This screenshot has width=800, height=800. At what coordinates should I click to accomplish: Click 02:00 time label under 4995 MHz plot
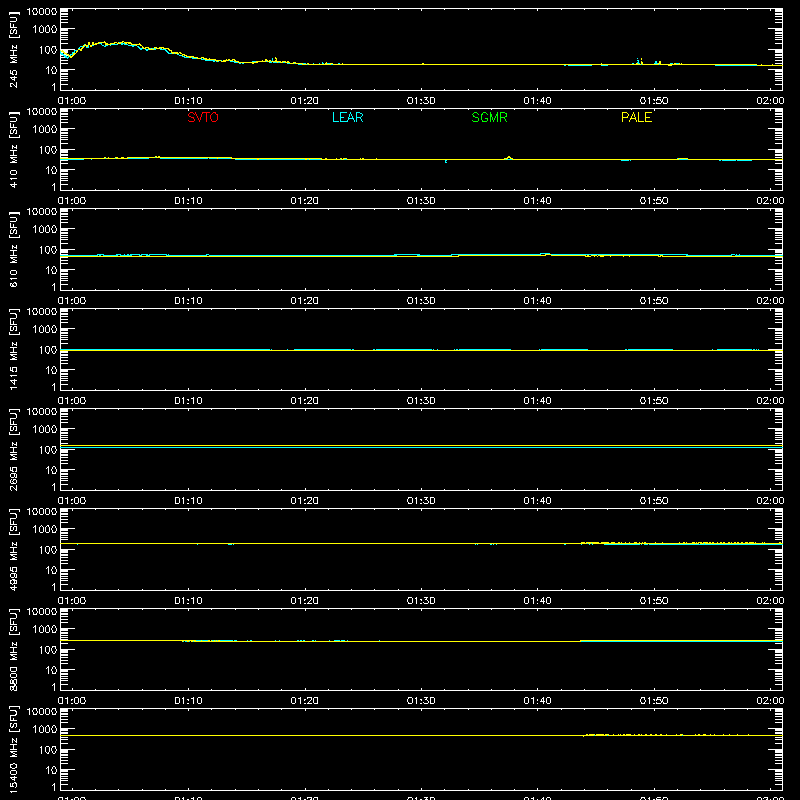coord(770,601)
